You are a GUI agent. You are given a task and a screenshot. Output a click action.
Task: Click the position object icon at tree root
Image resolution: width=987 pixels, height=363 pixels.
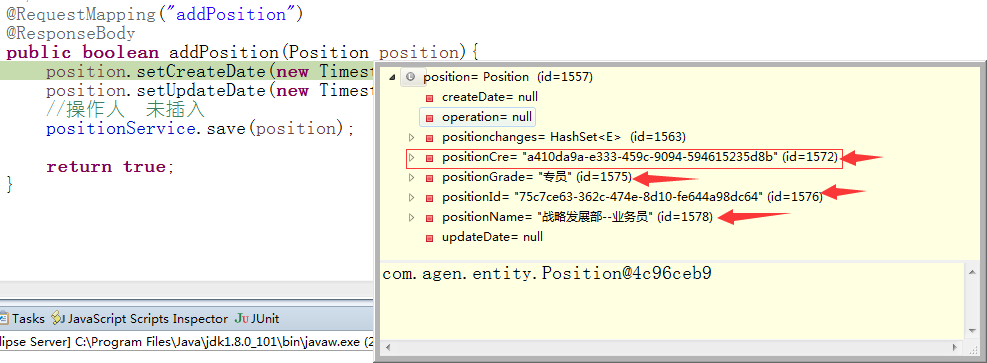[410, 77]
